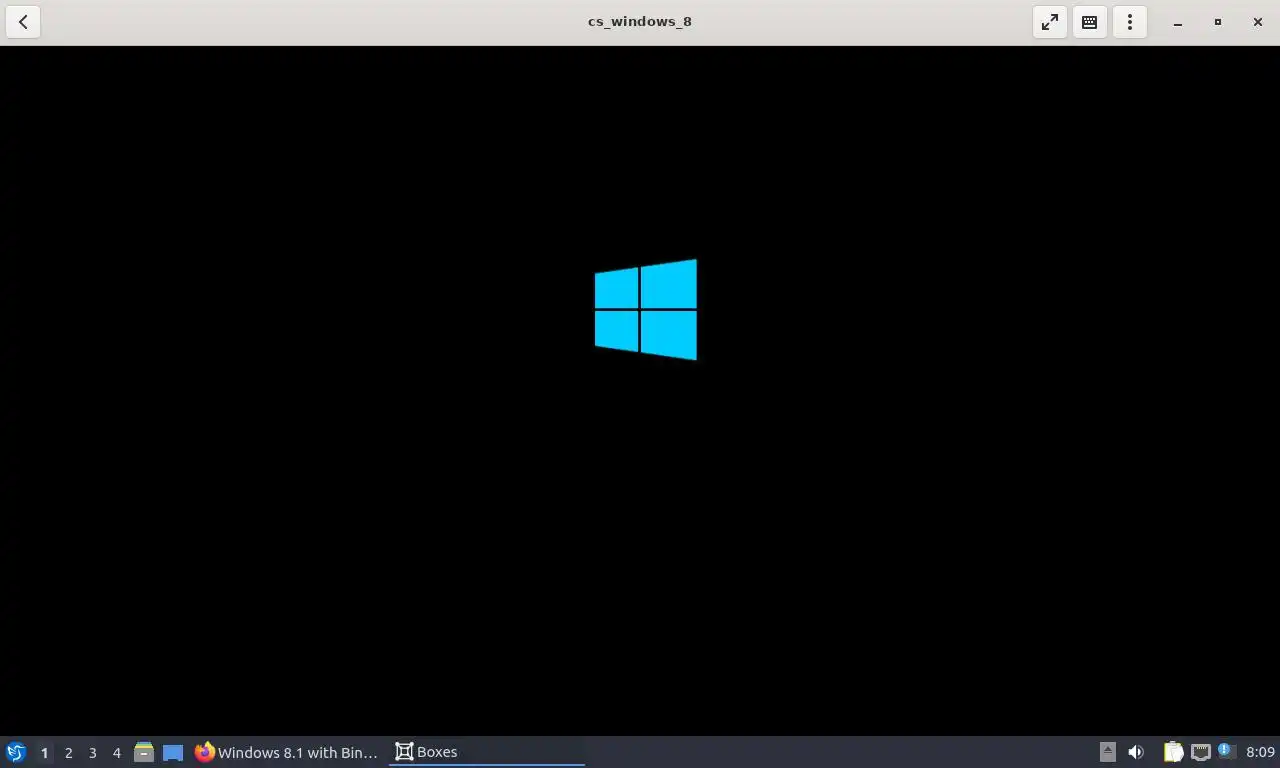The height and width of the screenshot is (768, 1280).
Task: Maximize the cs_windows_8 window
Action: [x=1218, y=22]
